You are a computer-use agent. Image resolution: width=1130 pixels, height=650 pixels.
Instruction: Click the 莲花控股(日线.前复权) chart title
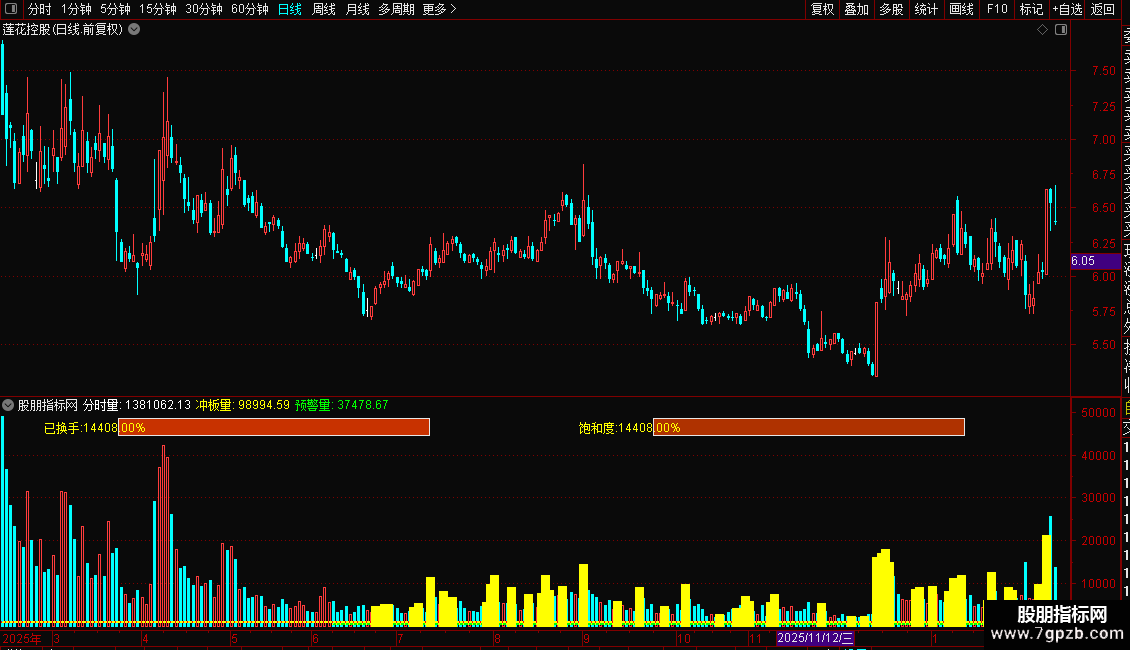point(63,30)
